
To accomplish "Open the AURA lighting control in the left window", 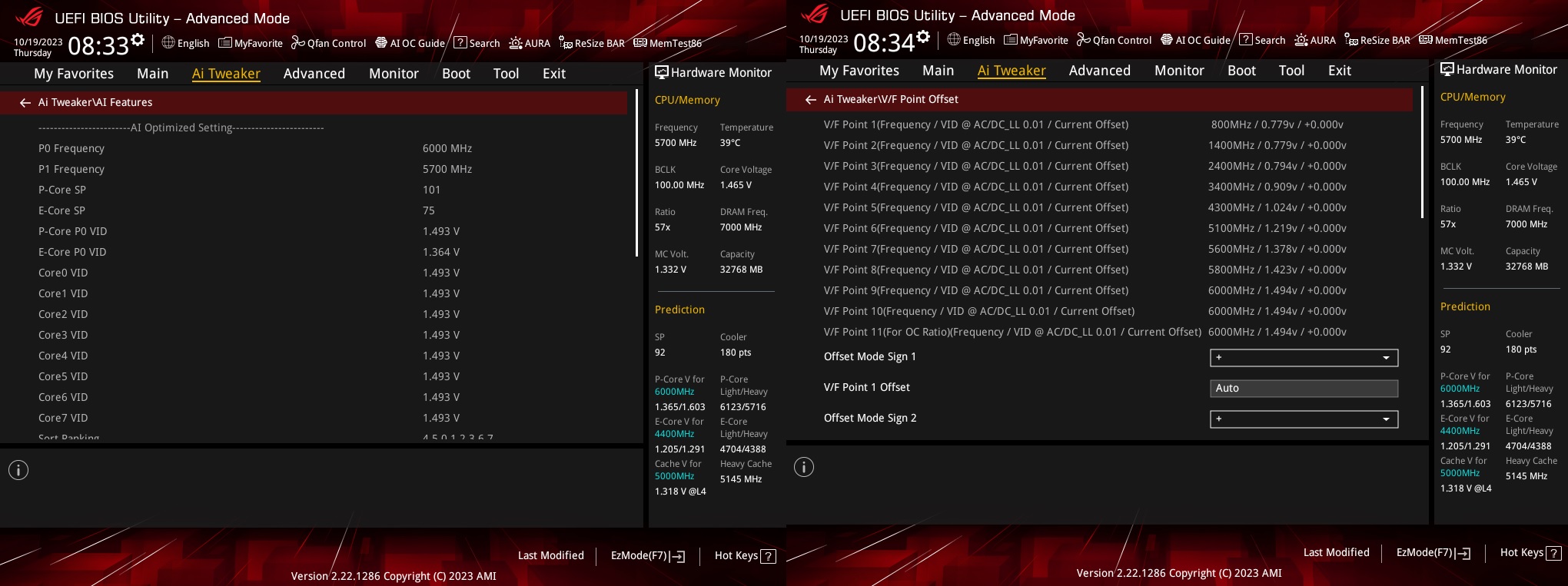I will [530, 43].
